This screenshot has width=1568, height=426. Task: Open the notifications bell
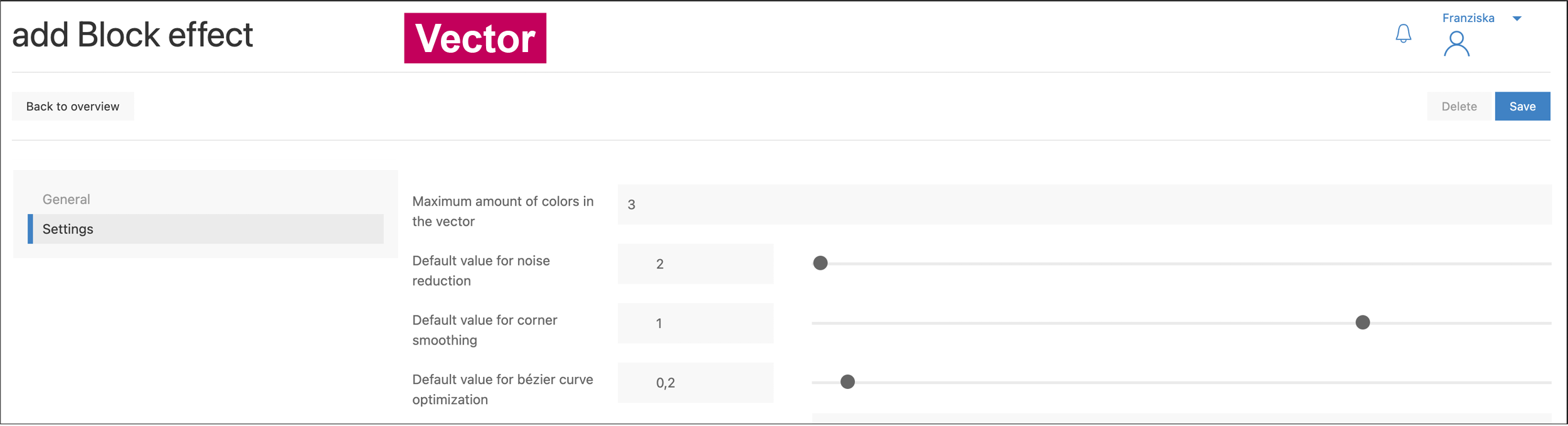point(1403,33)
